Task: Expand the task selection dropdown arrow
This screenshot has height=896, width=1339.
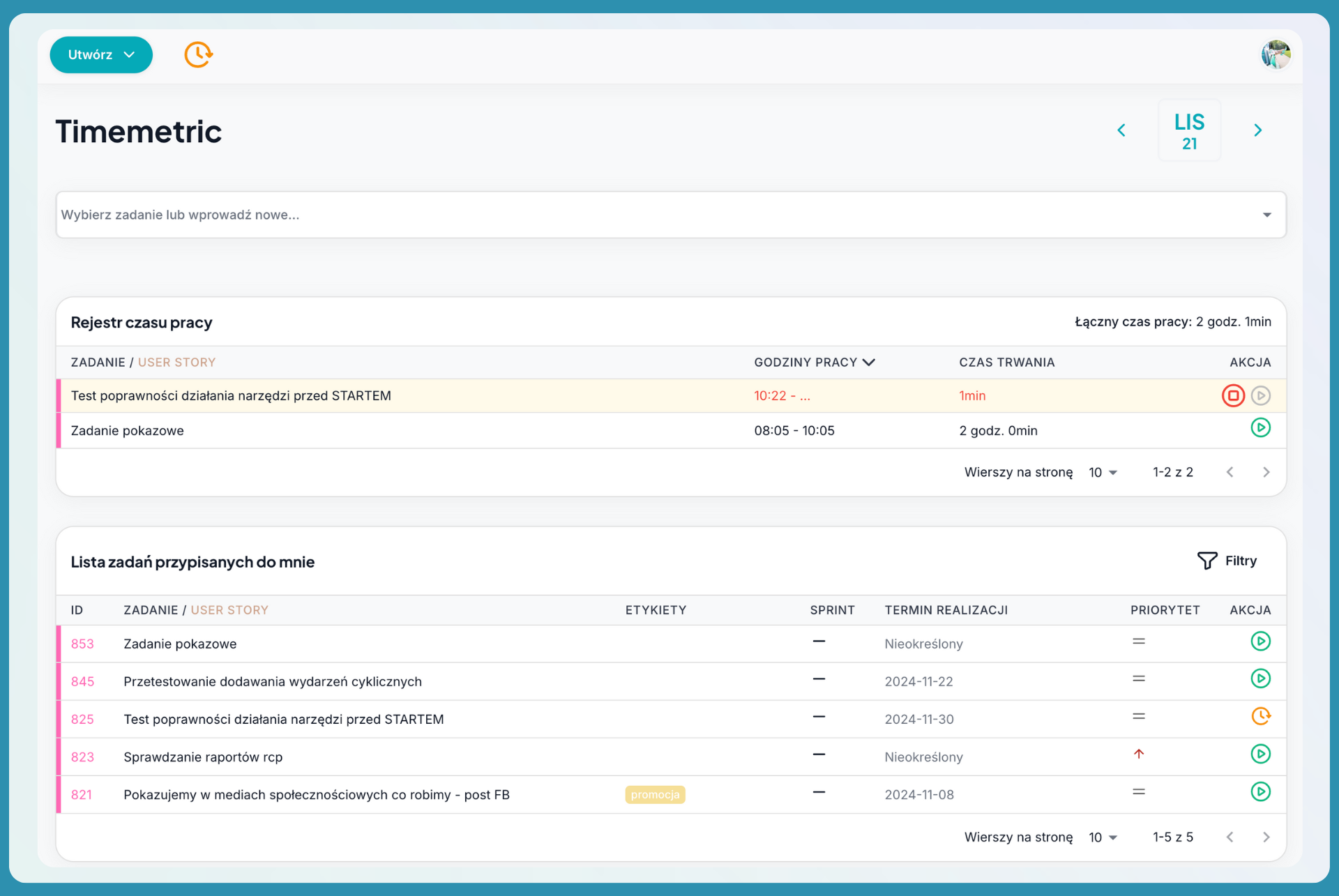Action: click(x=1266, y=215)
